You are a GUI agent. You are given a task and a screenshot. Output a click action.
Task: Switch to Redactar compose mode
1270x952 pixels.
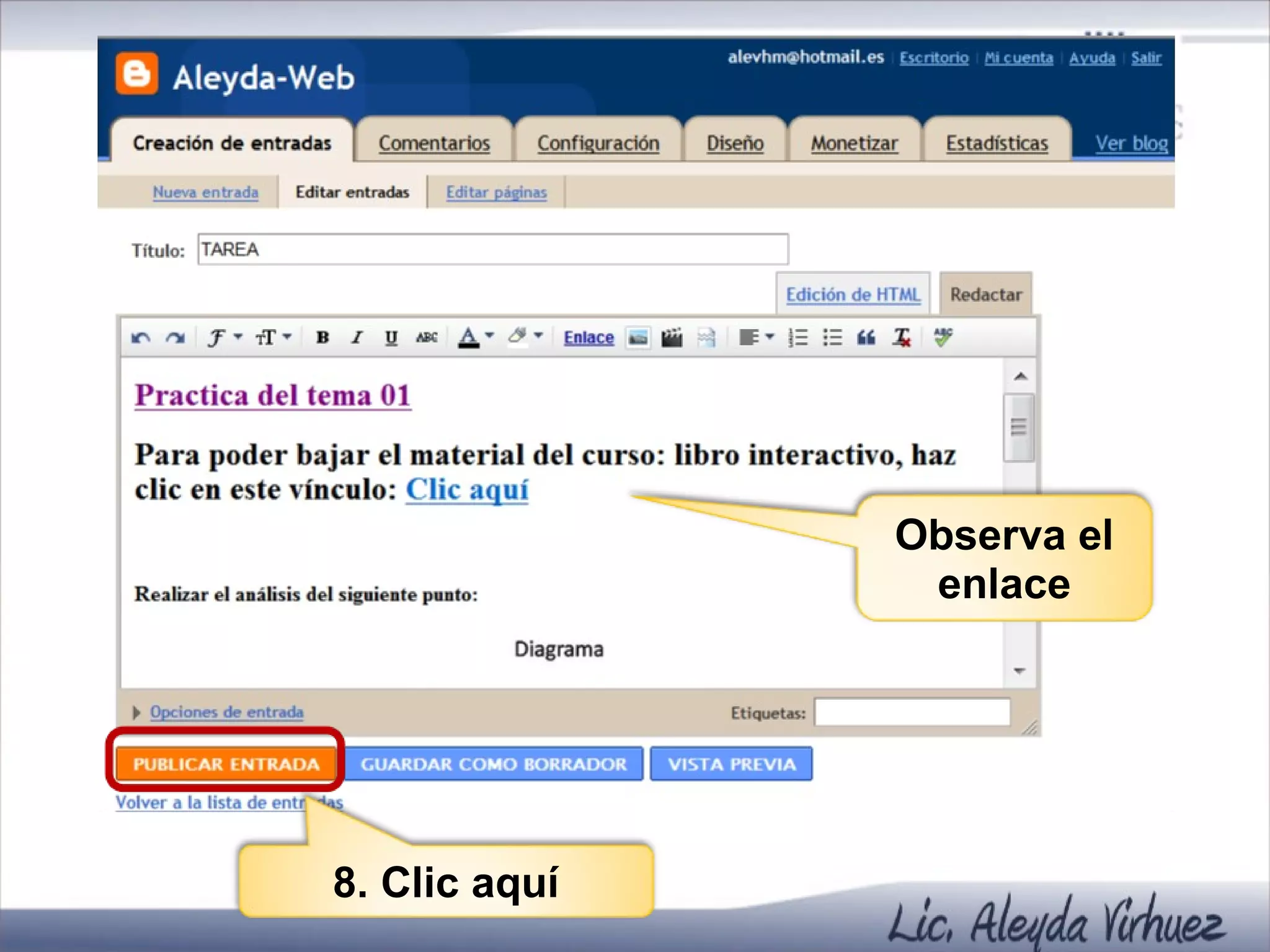[x=986, y=294]
